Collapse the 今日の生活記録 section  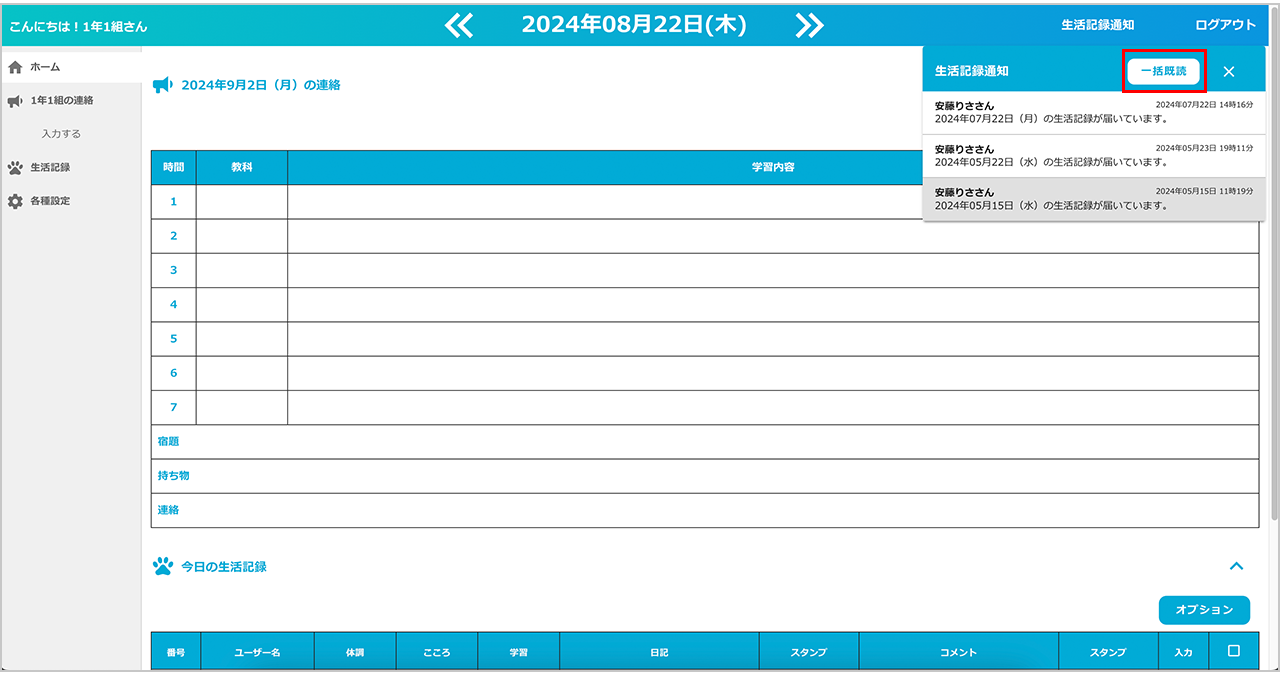click(x=1236, y=566)
